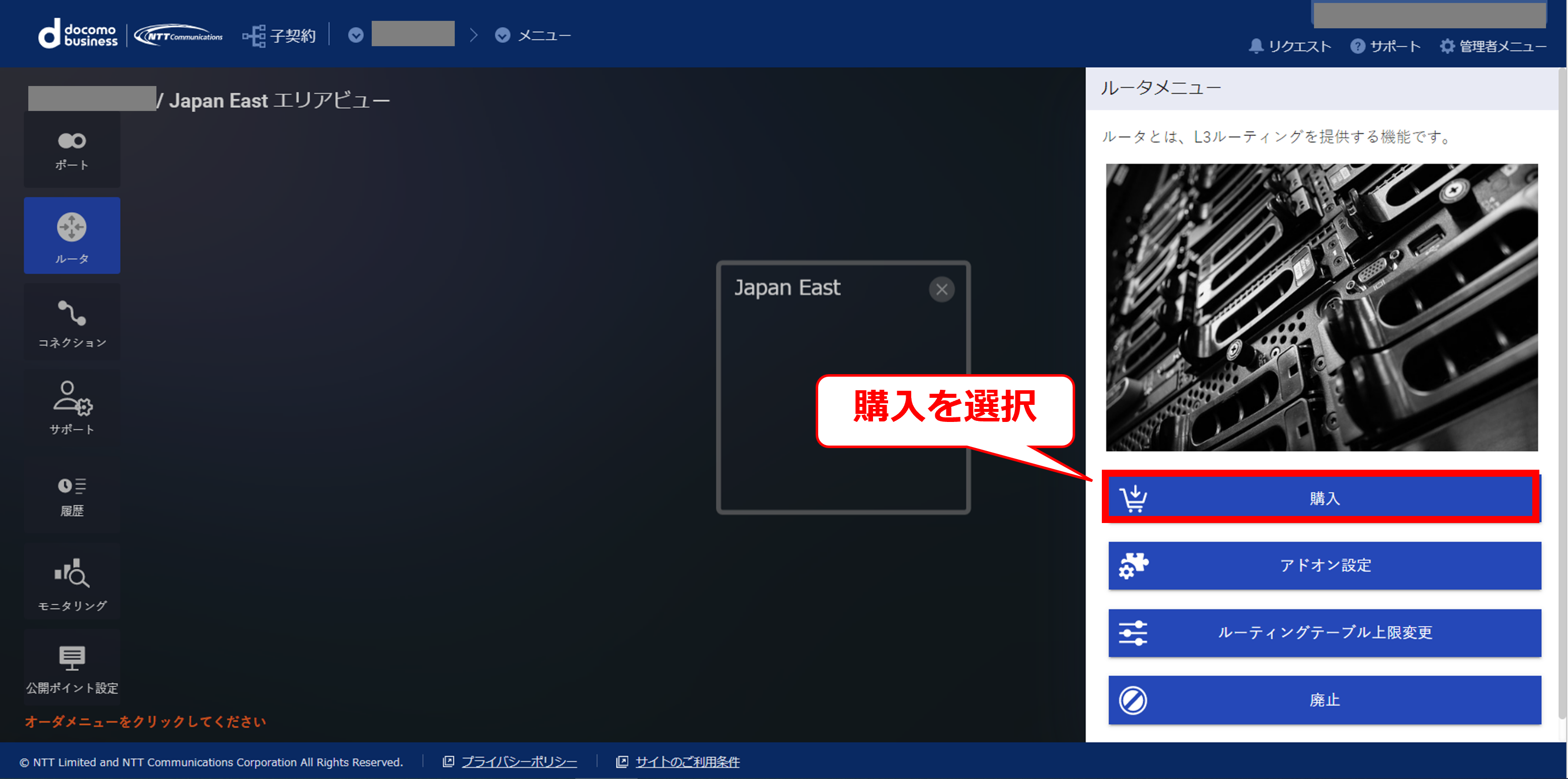Select the ルータ sidebar icon
Image resolution: width=1568 pixels, height=779 pixels.
[72, 235]
